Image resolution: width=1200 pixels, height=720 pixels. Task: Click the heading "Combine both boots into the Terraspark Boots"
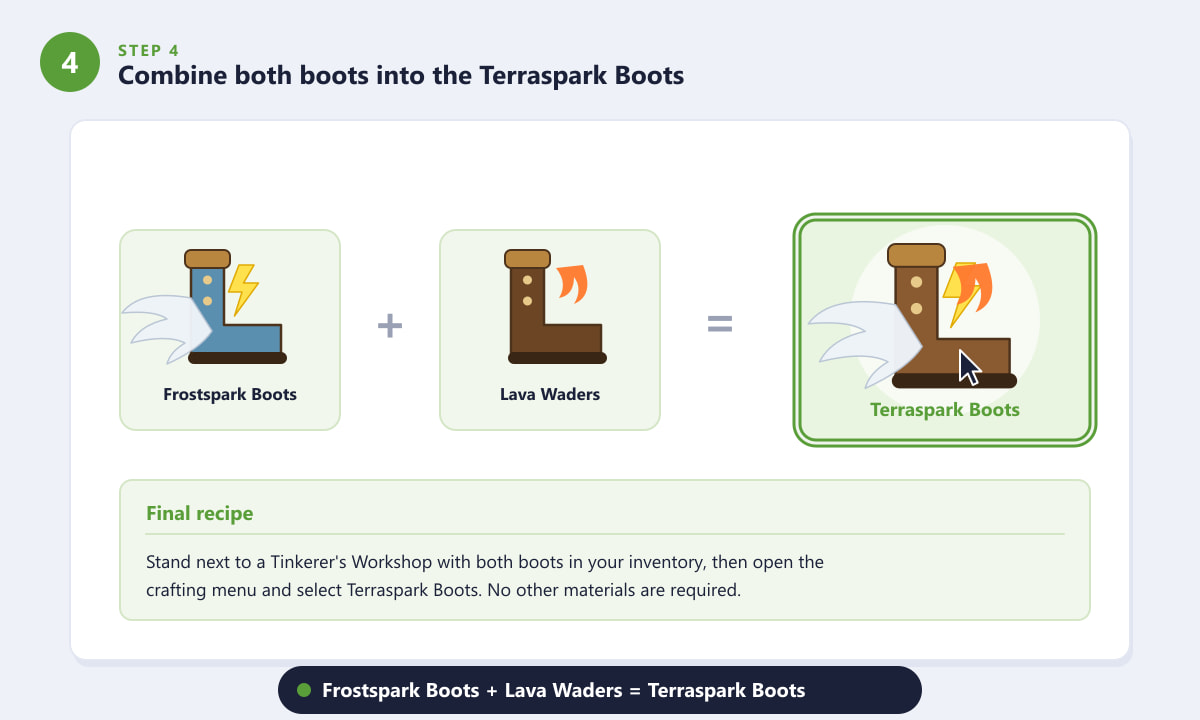[401, 76]
